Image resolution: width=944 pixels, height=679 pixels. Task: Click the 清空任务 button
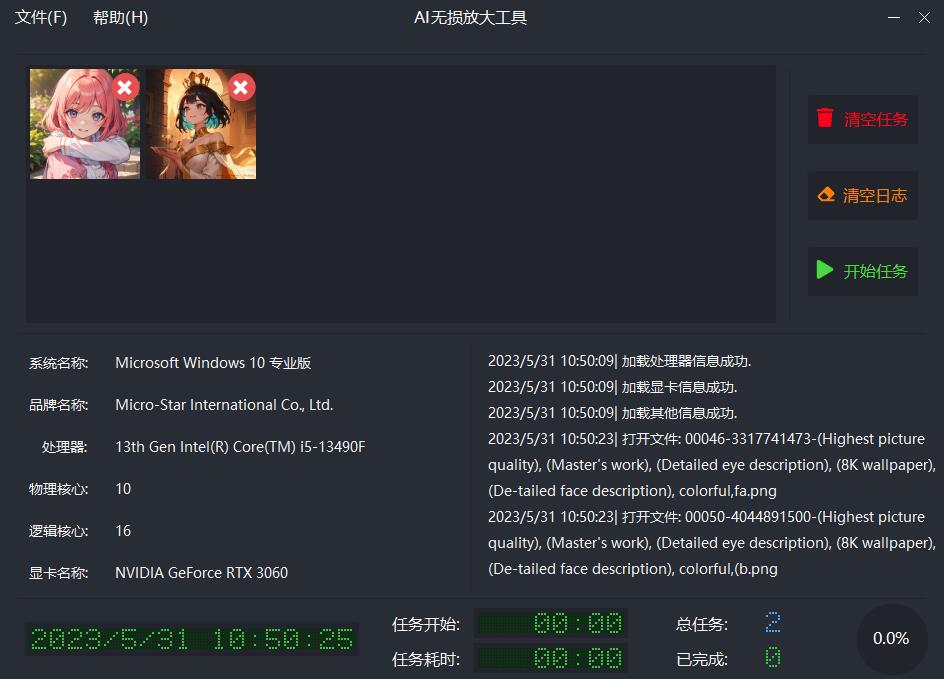tap(863, 119)
